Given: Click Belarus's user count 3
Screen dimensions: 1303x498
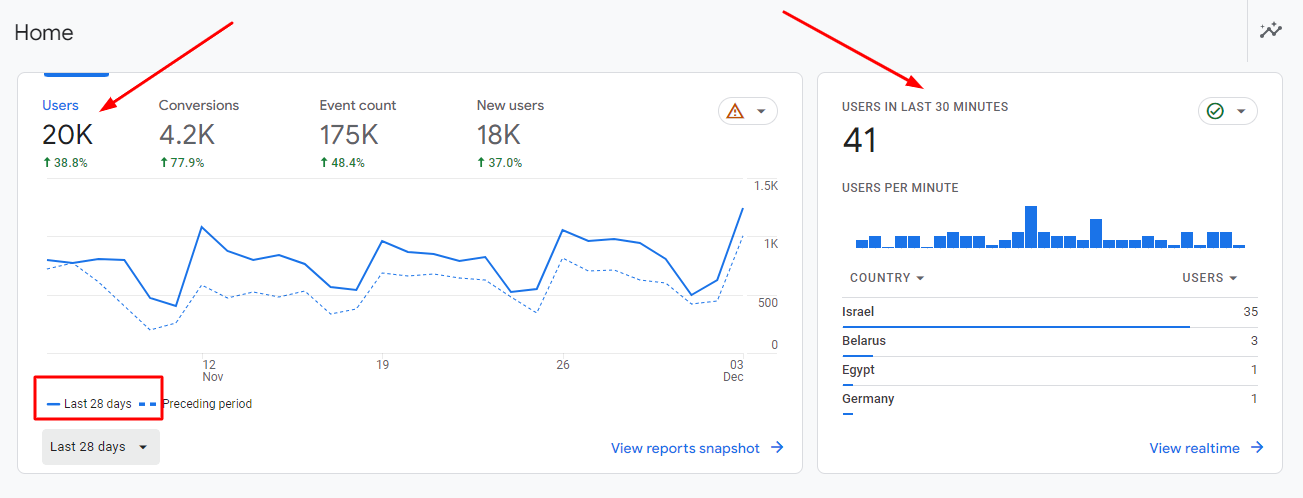Looking at the screenshot, I should tap(1254, 341).
